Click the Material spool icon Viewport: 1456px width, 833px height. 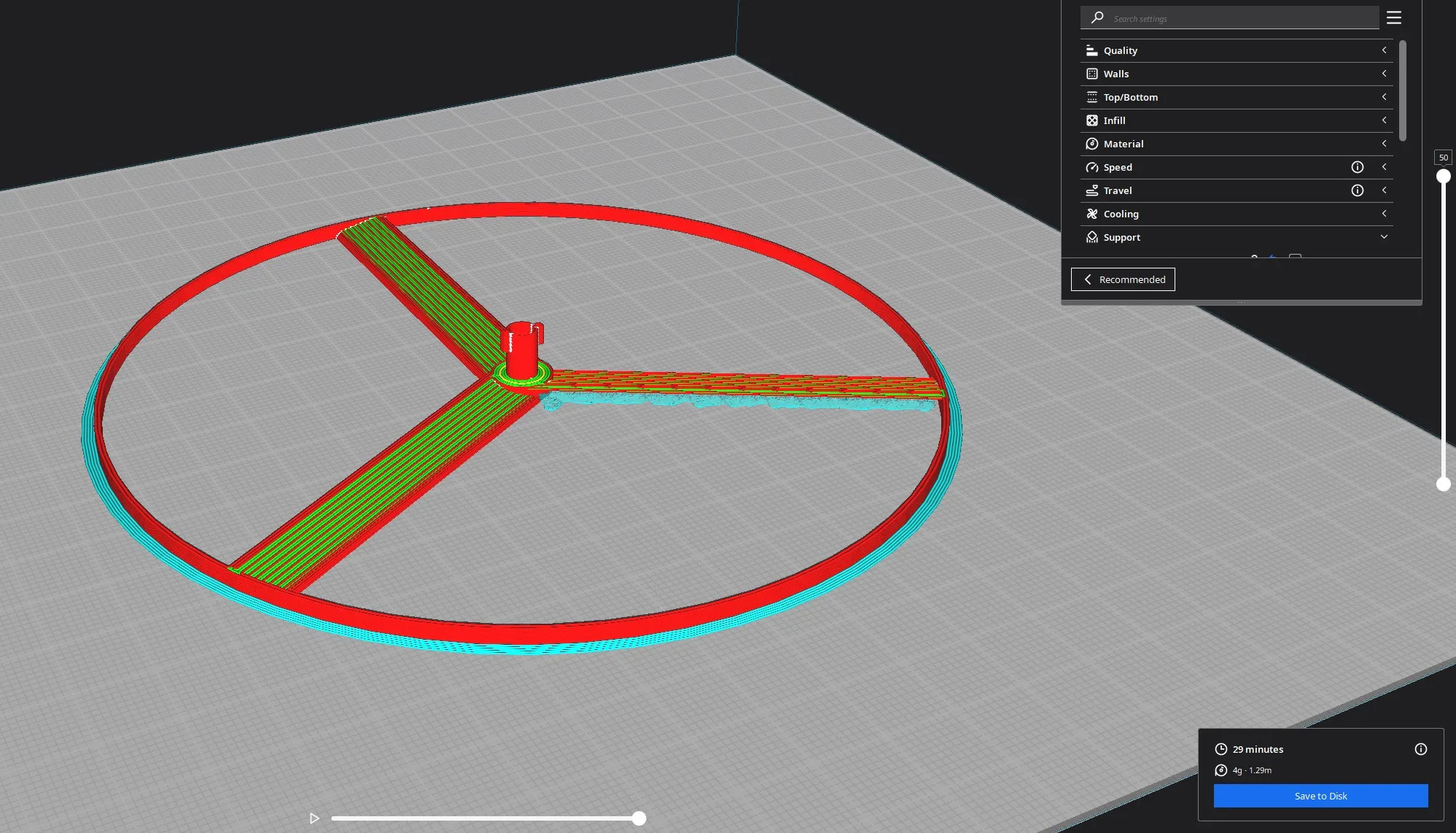coord(1091,144)
